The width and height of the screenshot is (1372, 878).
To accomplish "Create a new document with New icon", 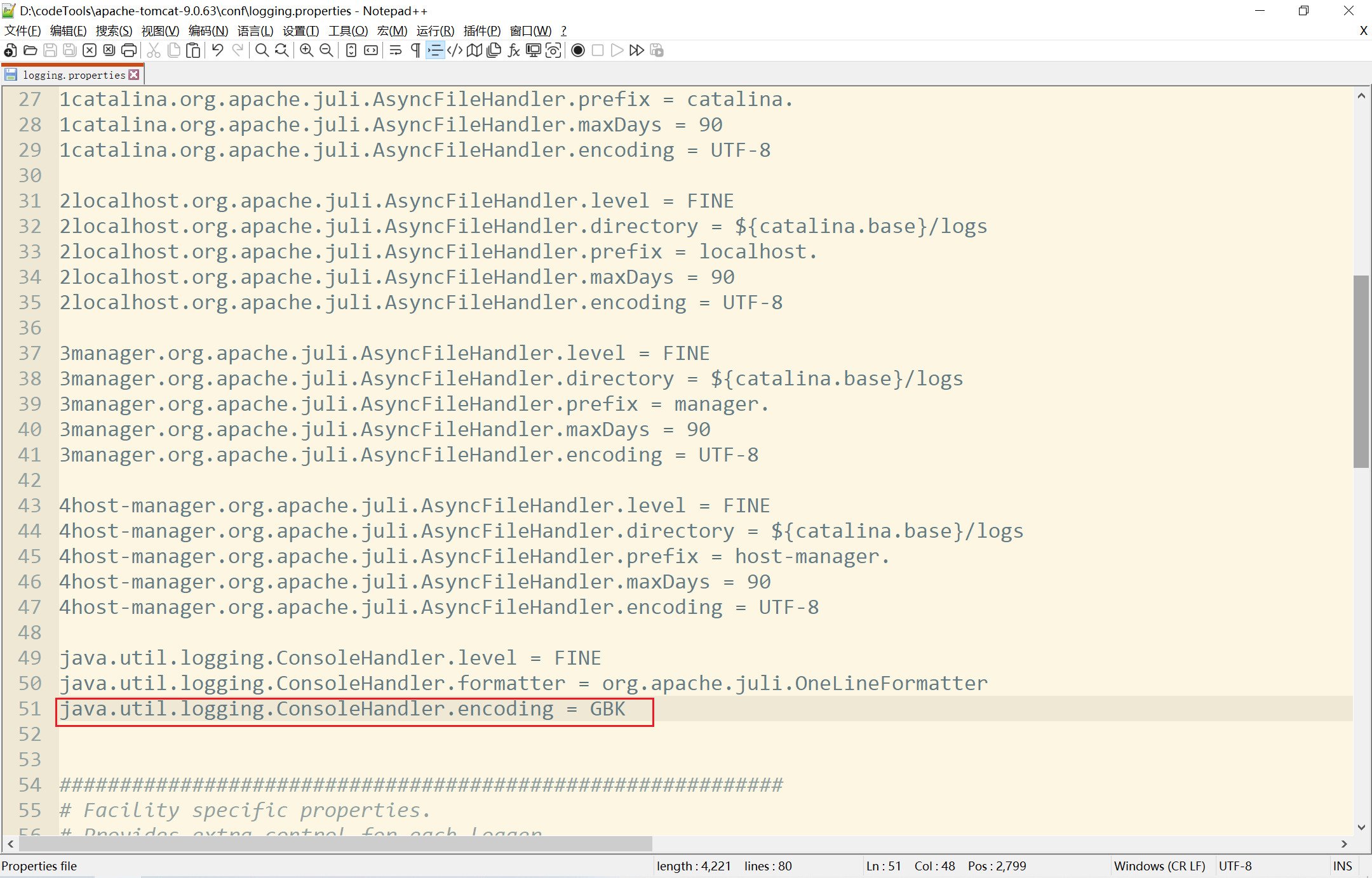I will coord(10,51).
